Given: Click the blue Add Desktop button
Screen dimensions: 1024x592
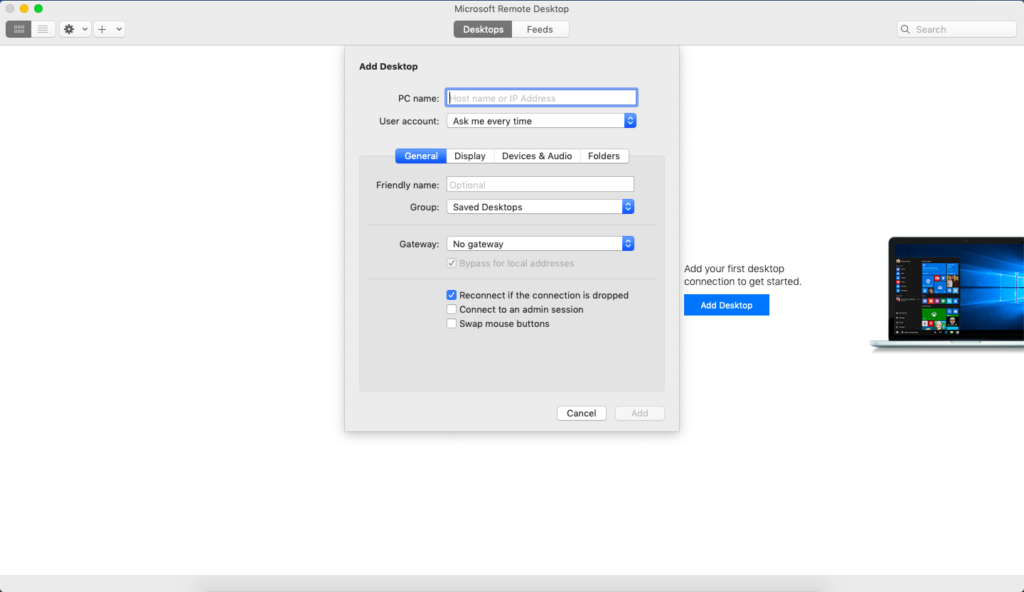Looking at the screenshot, I should (726, 305).
